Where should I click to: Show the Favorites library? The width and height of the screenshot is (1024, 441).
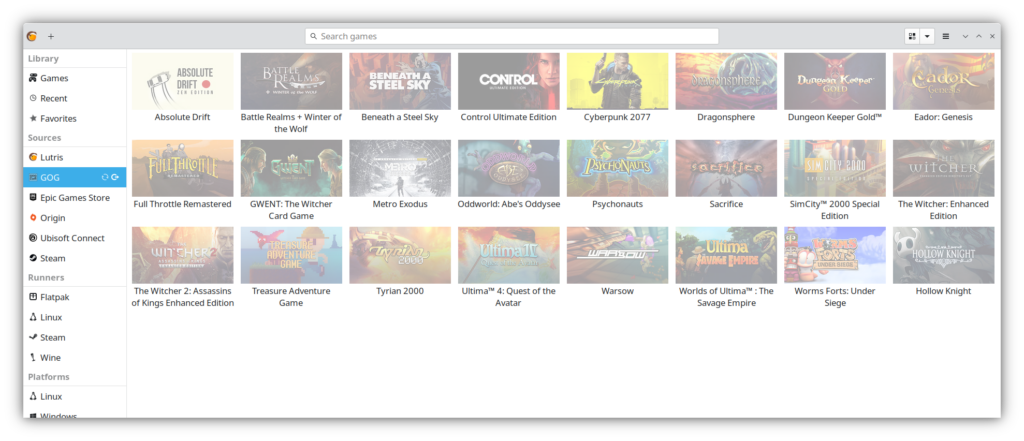(58, 118)
